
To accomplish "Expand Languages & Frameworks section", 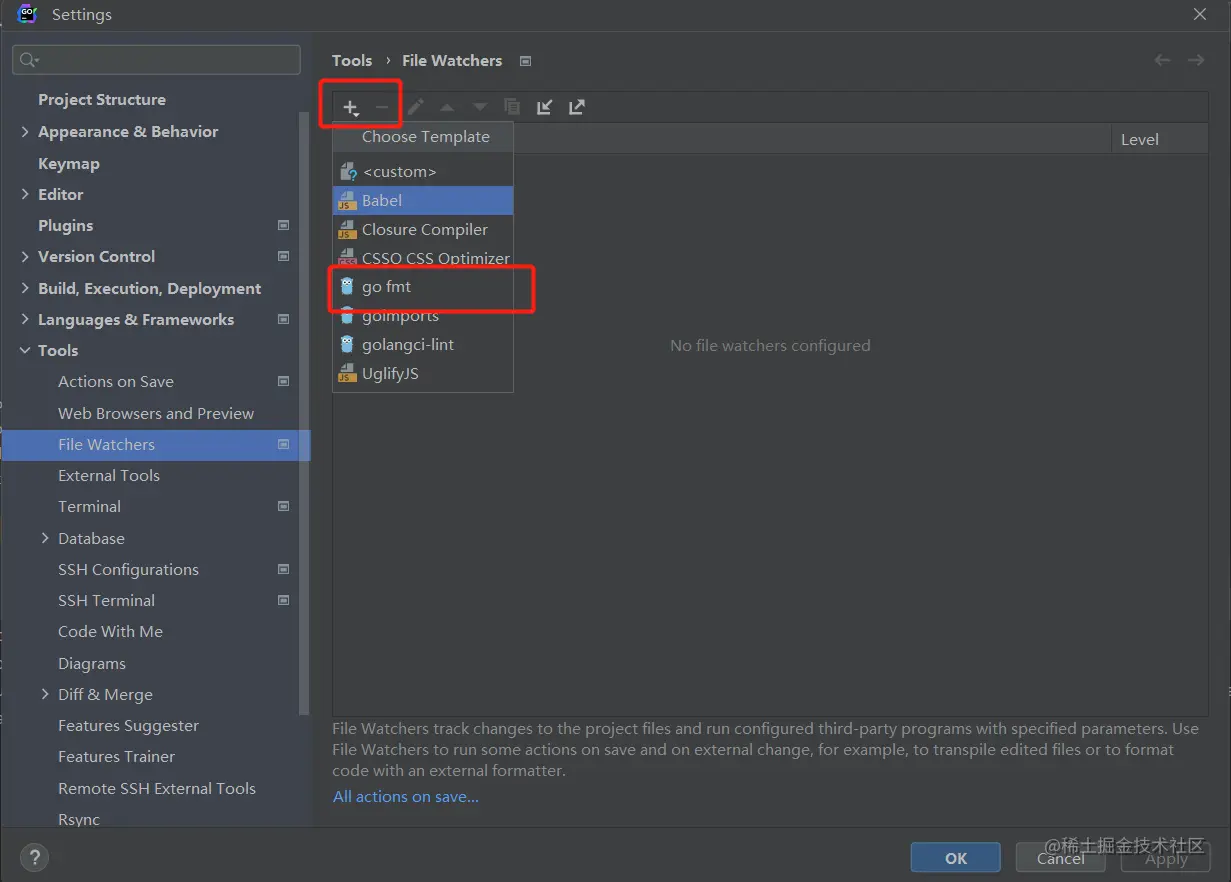I will [x=25, y=320].
